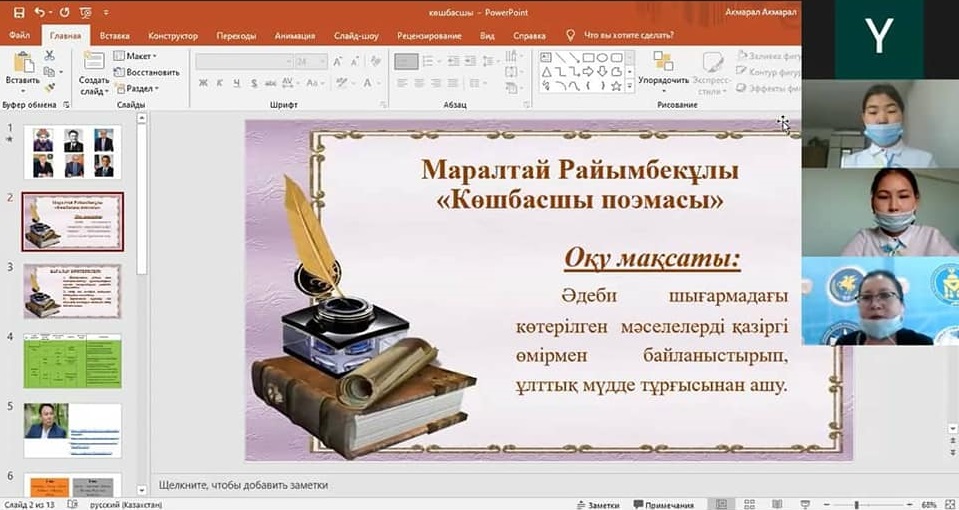Expand the Layout (Макет) dropdown

[x=135, y=56]
